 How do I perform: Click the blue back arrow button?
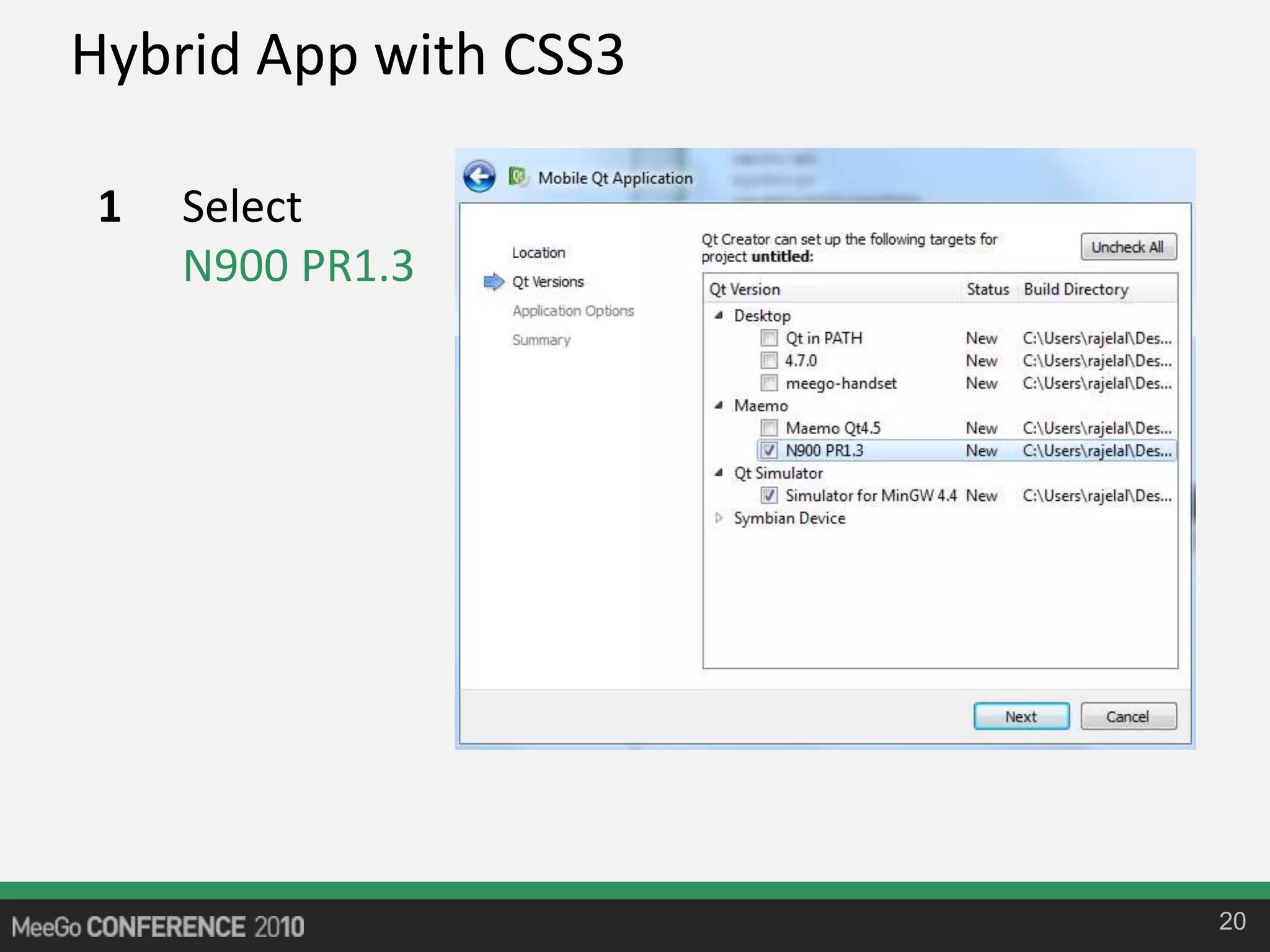pos(479,177)
